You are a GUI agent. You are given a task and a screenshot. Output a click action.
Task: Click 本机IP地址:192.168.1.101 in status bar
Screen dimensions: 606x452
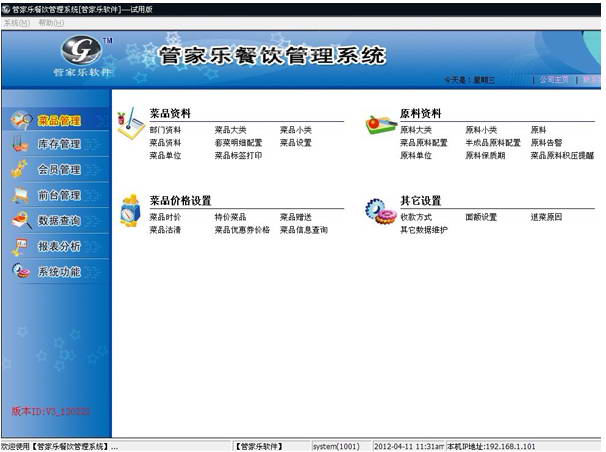(491, 447)
